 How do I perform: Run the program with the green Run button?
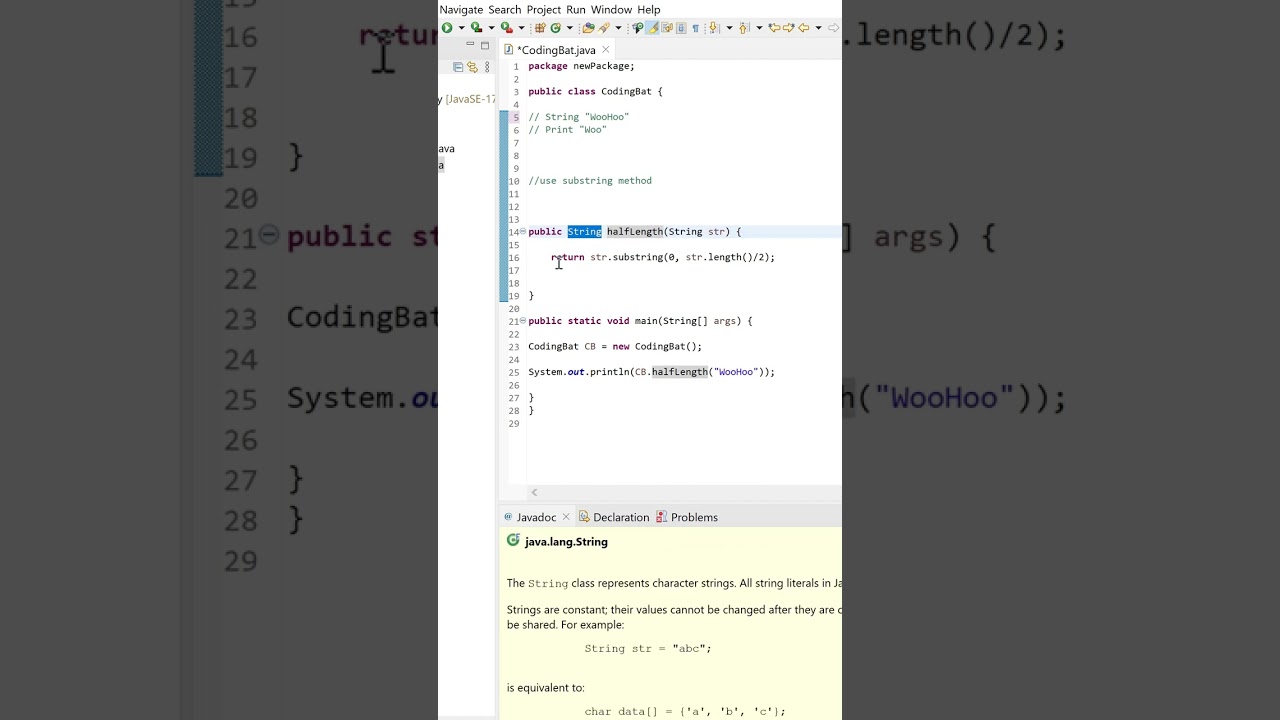click(447, 28)
